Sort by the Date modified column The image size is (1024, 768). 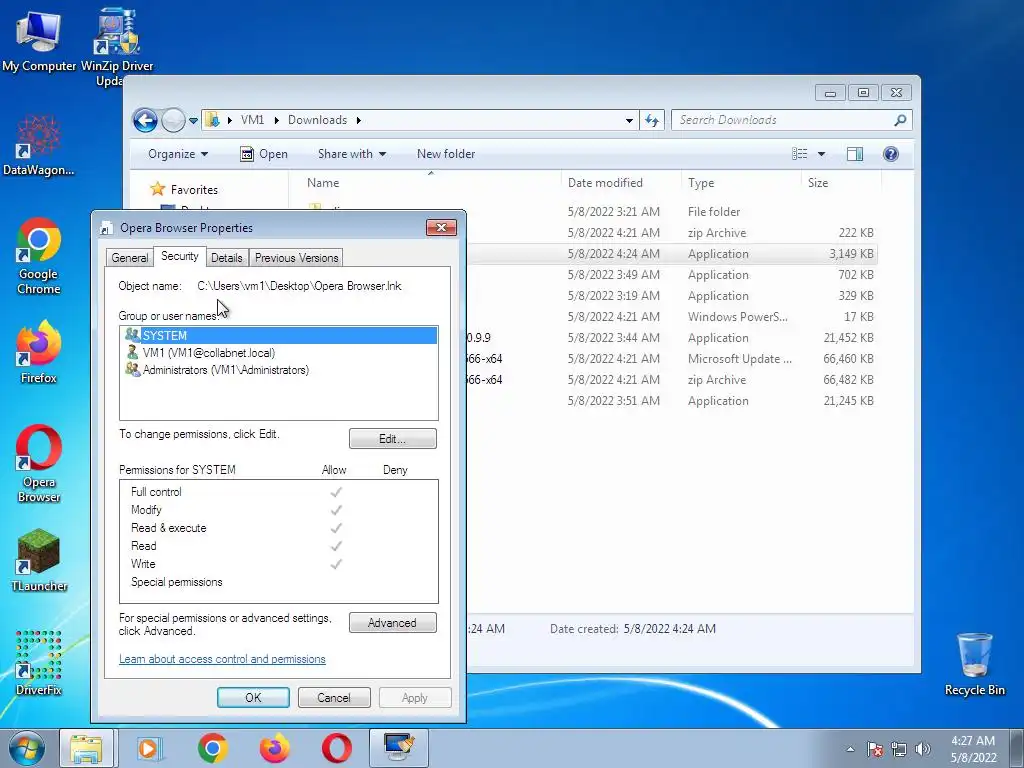click(620, 183)
